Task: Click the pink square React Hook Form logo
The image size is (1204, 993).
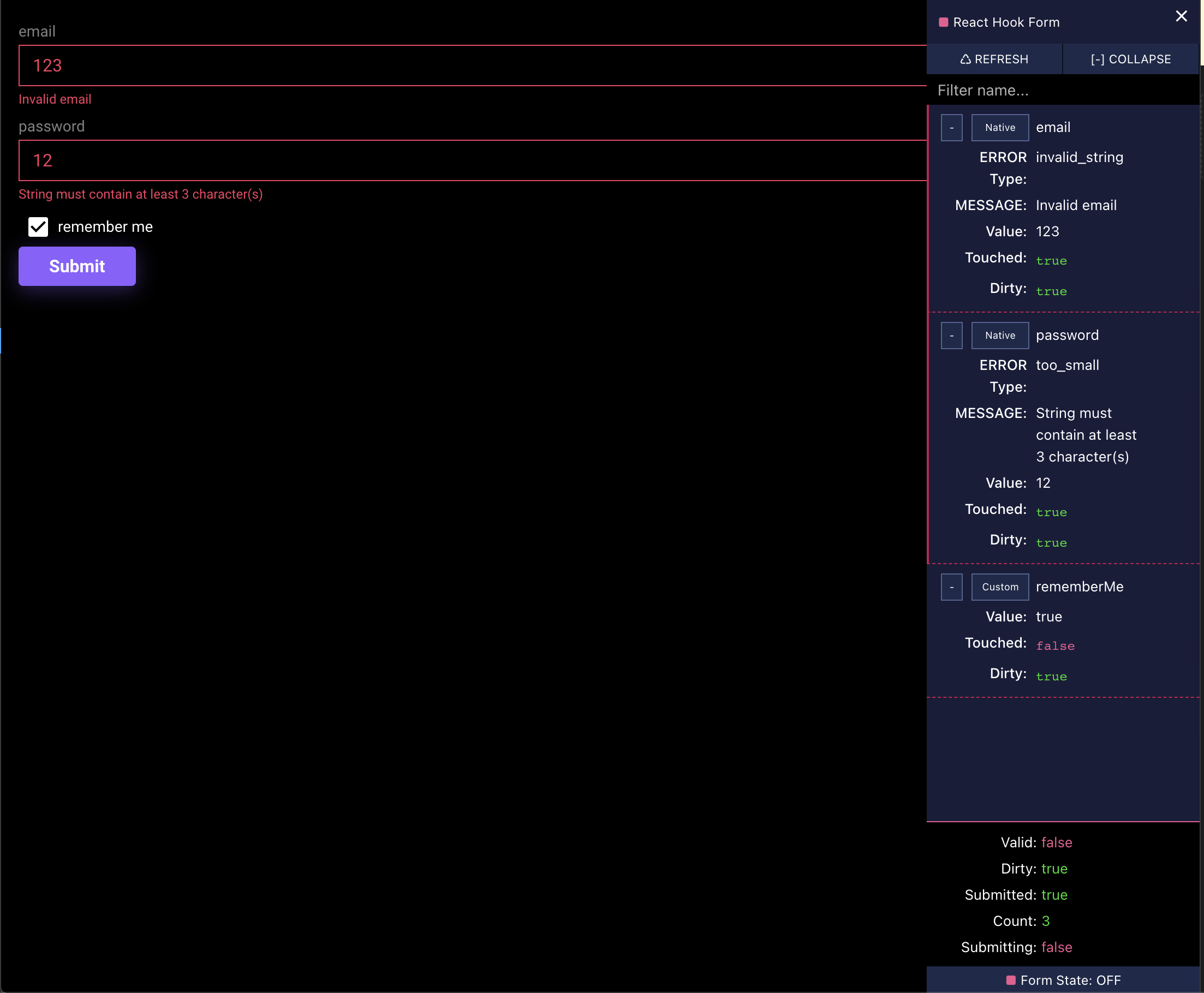Action: (944, 22)
